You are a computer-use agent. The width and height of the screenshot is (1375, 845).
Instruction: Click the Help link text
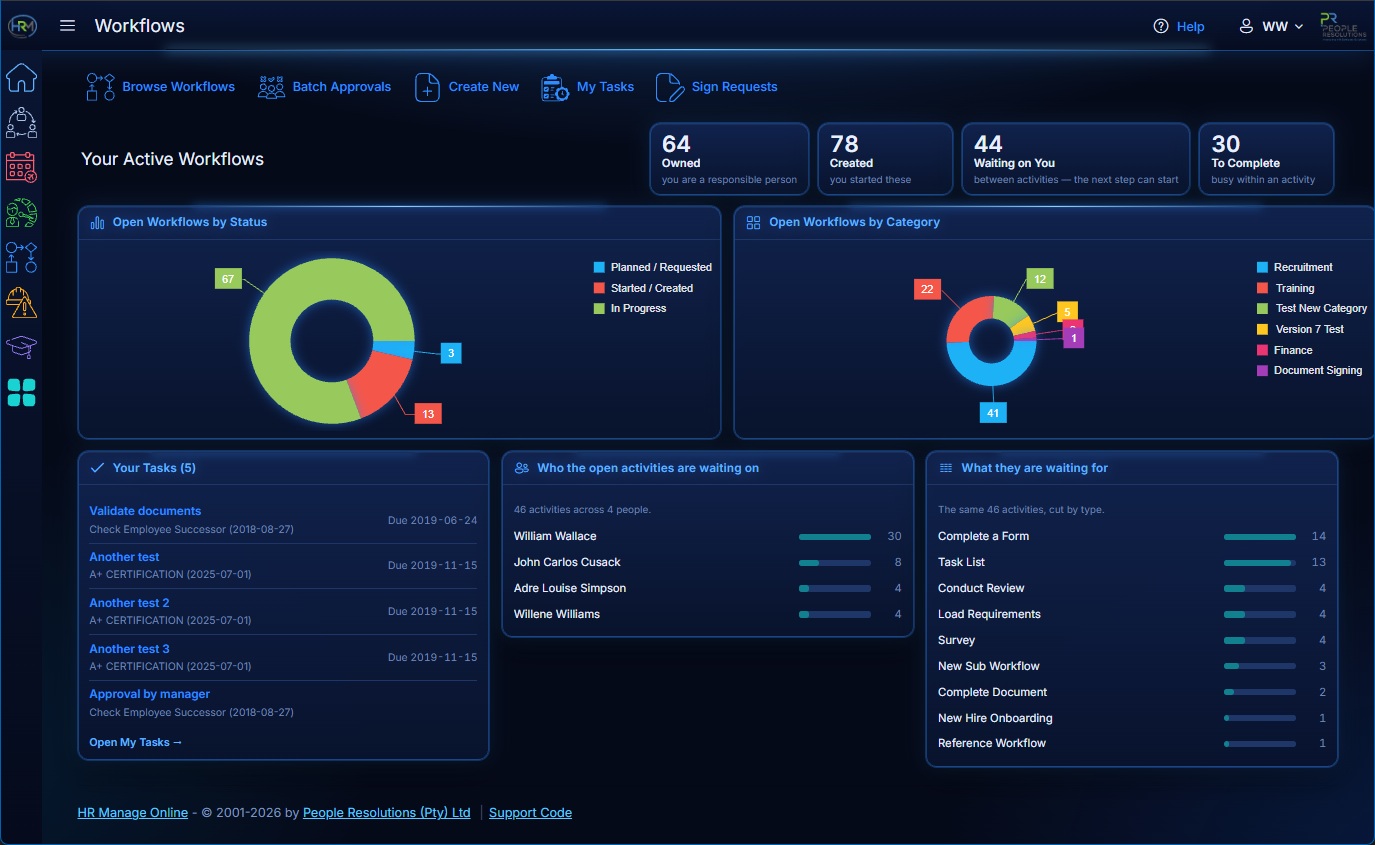click(1190, 27)
